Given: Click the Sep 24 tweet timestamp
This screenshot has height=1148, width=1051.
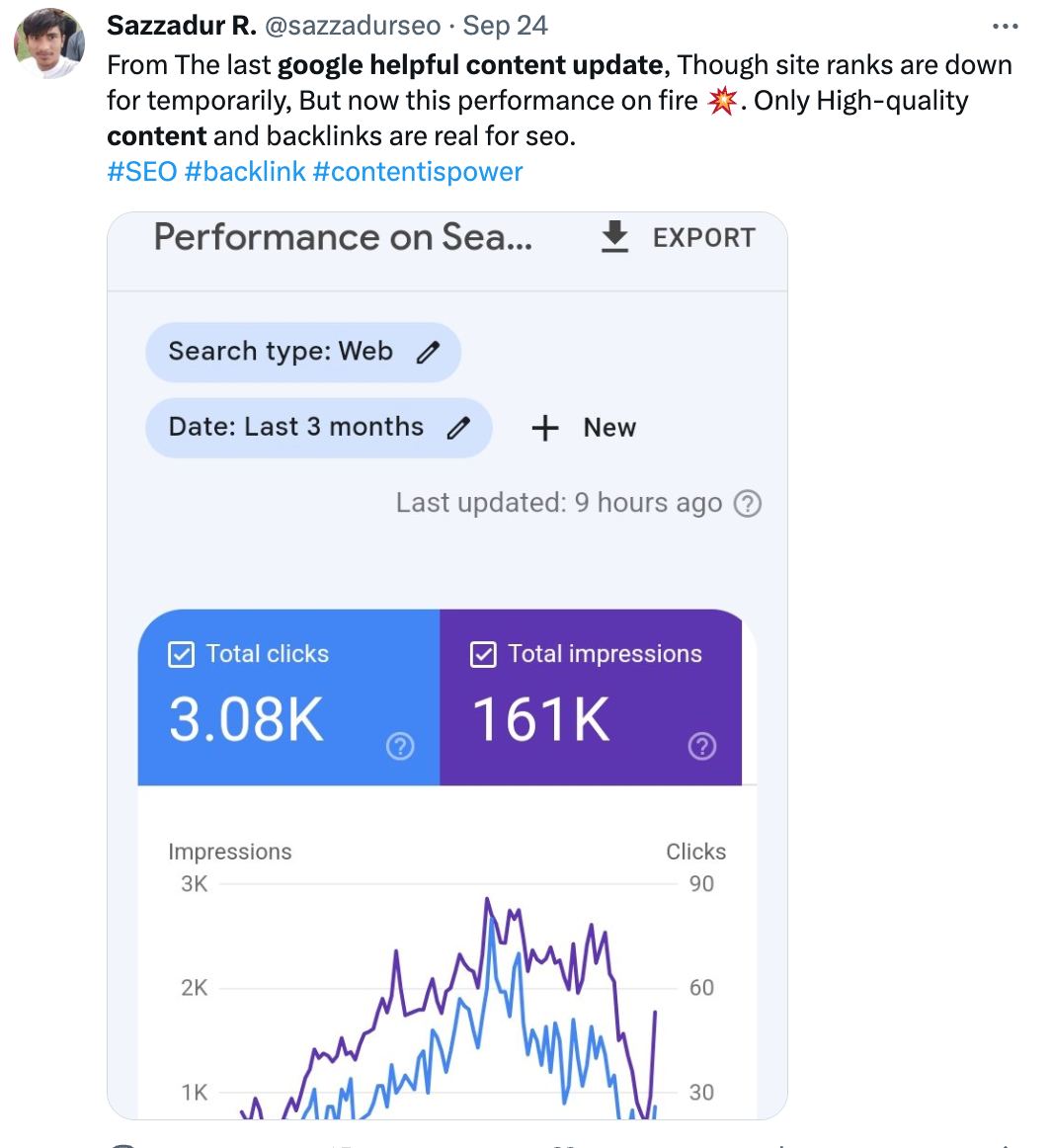Looking at the screenshot, I should point(505,26).
